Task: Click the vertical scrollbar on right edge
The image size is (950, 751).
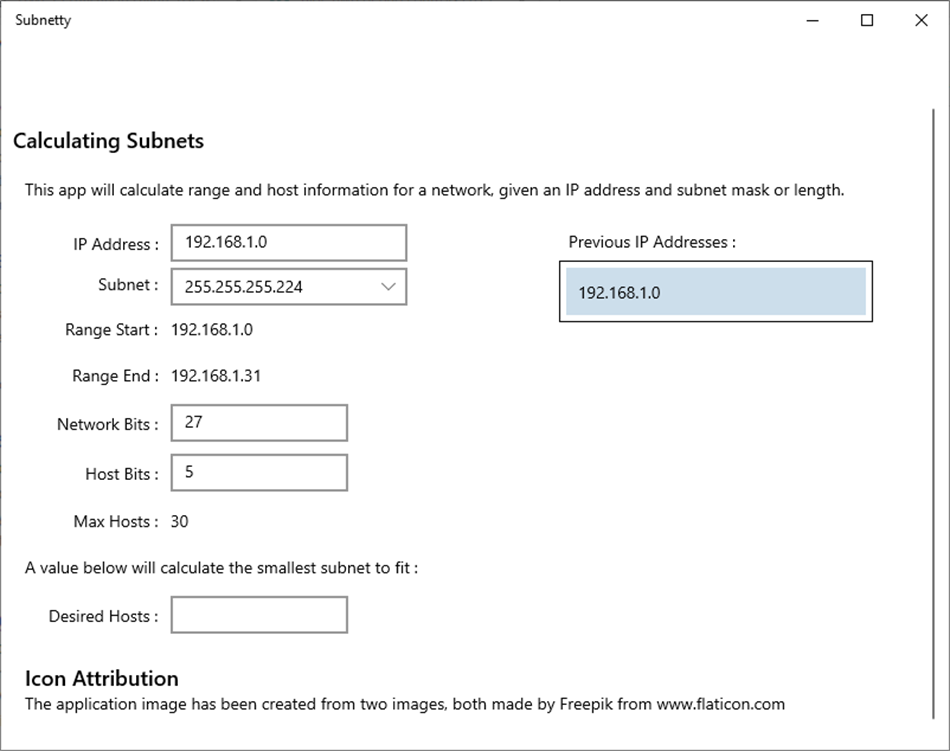Action: (x=934, y=414)
